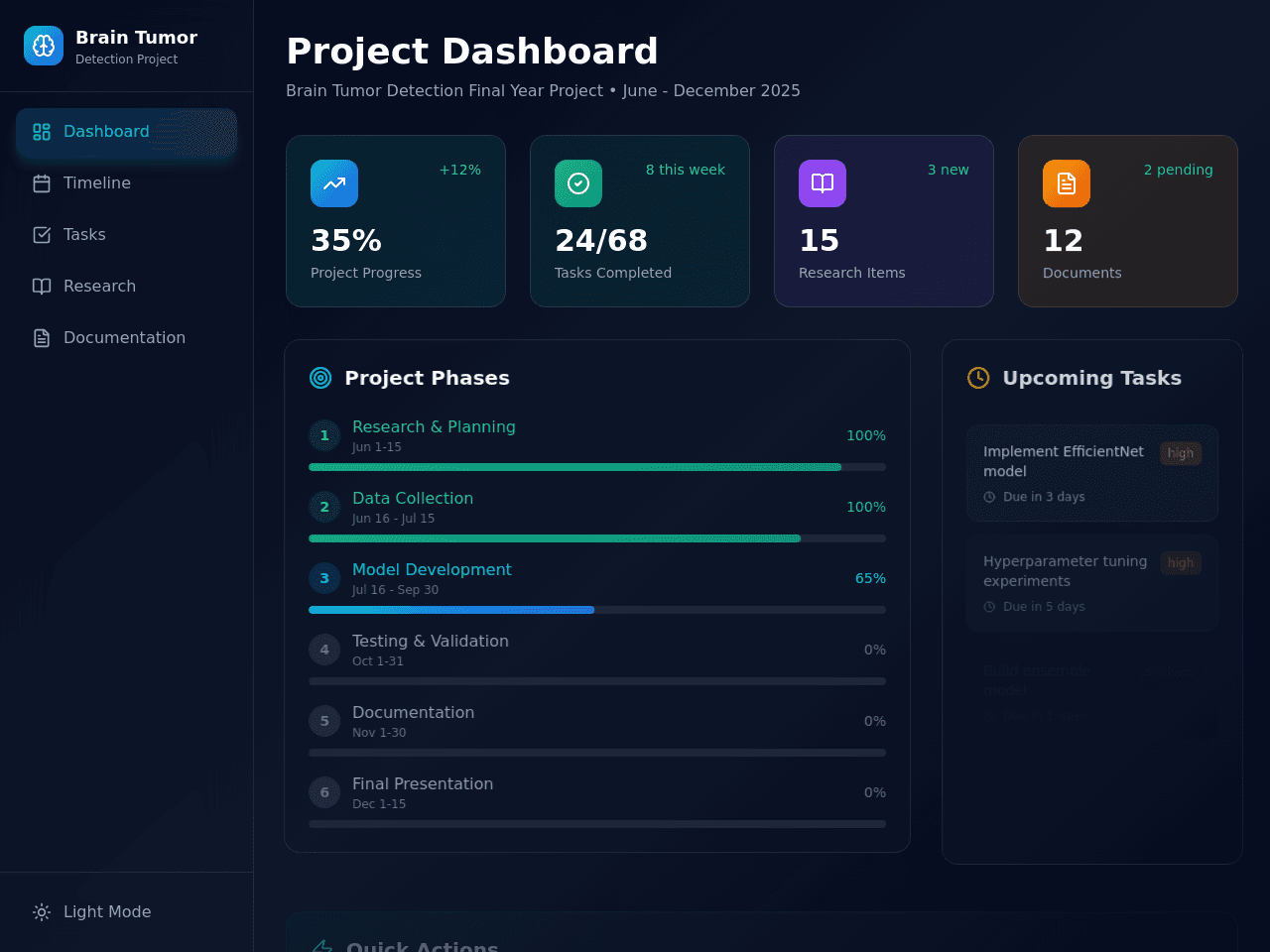The height and width of the screenshot is (952, 1270).
Task: Click the open book icon beside Research
Action: [42, 287]
